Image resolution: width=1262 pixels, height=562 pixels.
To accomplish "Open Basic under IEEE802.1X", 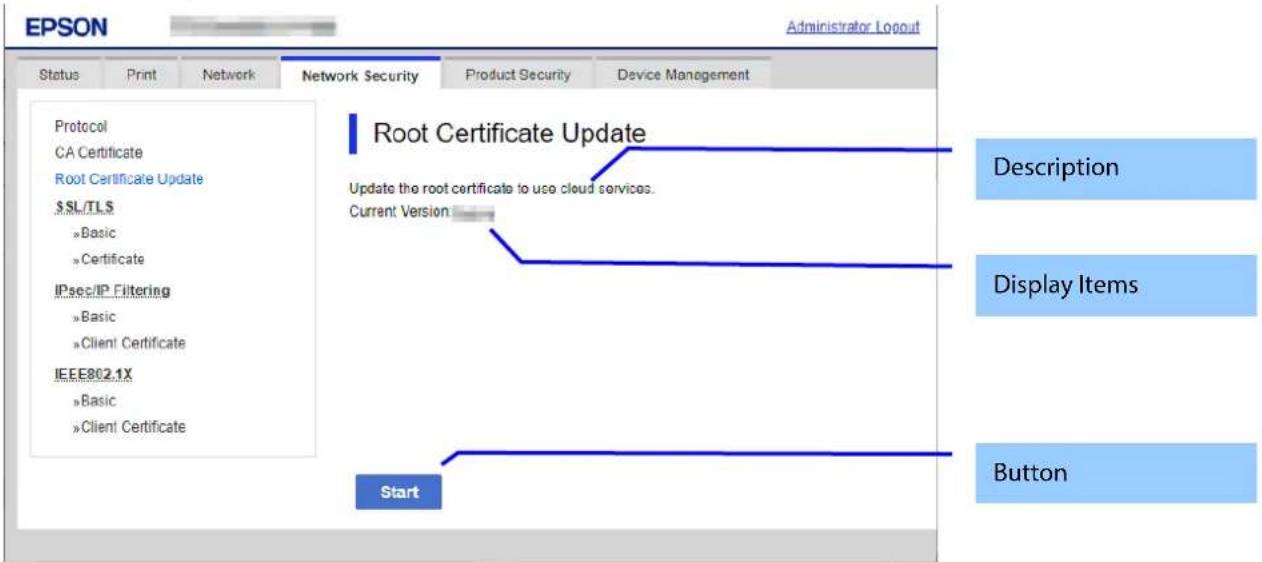I will tap(94, 401).
